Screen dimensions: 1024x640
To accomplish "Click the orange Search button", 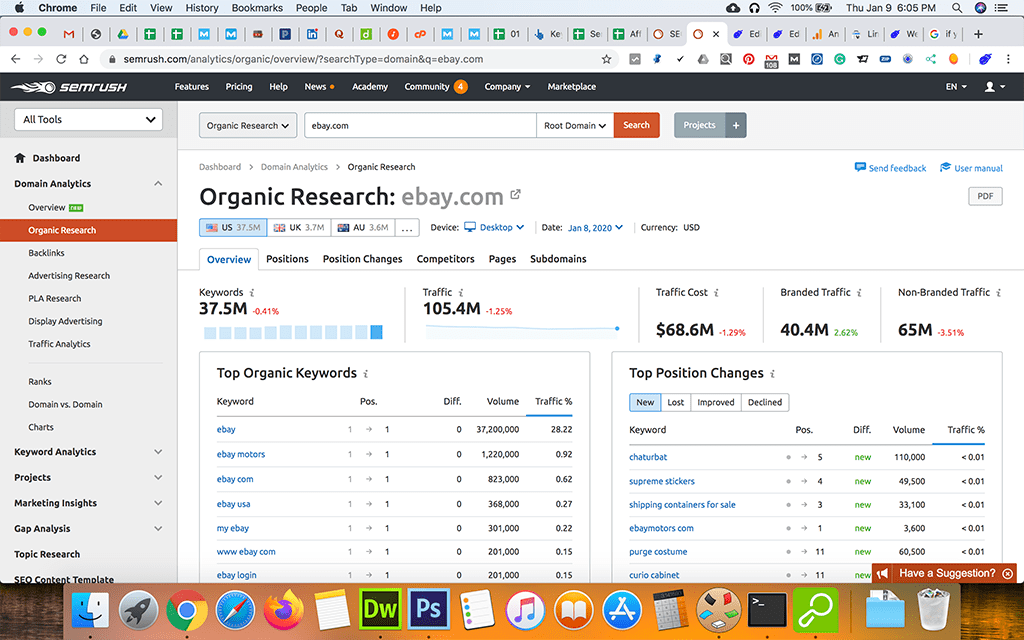I will (x=637, y=125).
